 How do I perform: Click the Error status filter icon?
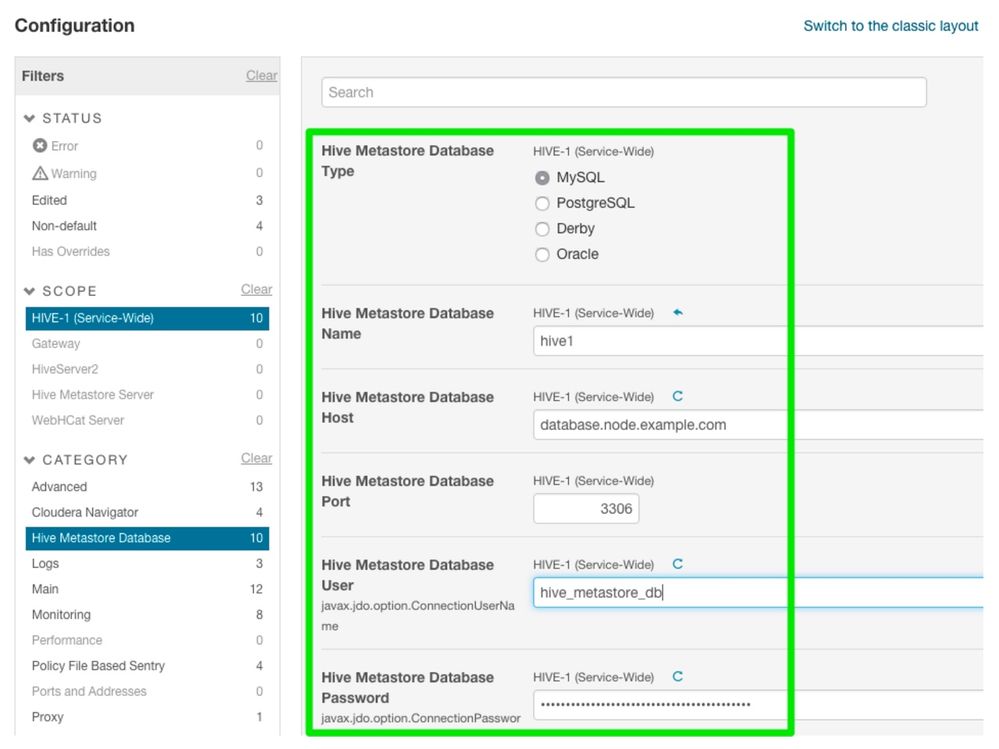[40, 146]
